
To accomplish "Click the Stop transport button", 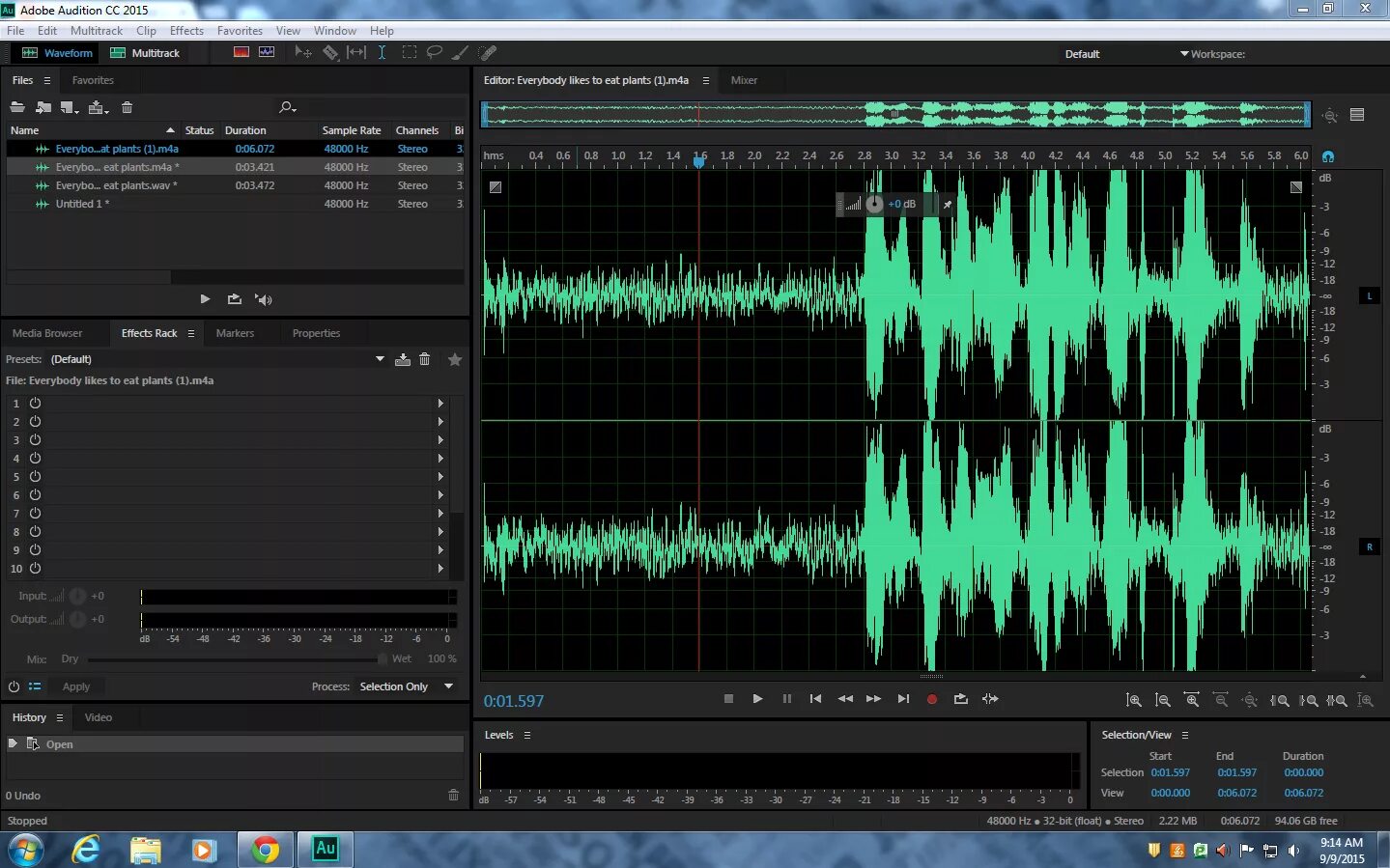I will (728, 699).
